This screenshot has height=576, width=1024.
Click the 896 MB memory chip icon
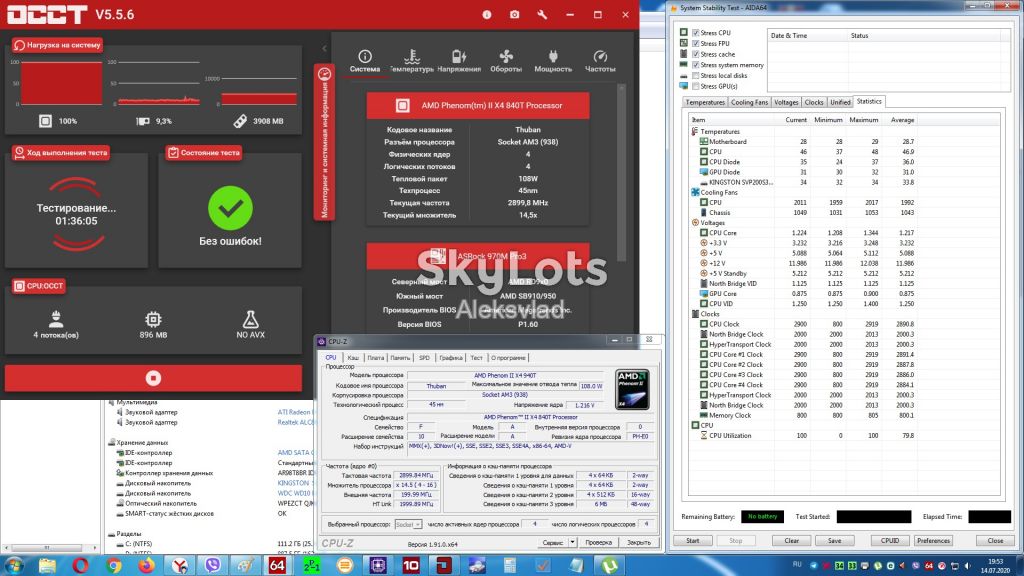coord(153,319)
